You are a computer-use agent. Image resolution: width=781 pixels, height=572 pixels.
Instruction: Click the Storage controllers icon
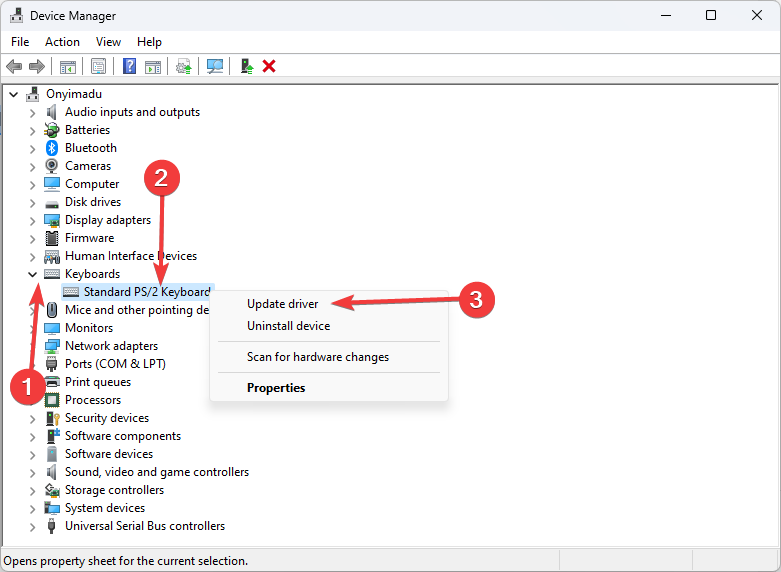52,490
